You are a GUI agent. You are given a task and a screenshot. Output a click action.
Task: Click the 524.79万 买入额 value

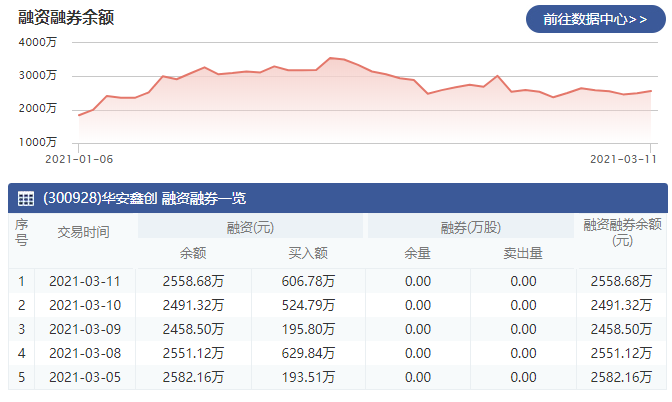pos(308,305)
